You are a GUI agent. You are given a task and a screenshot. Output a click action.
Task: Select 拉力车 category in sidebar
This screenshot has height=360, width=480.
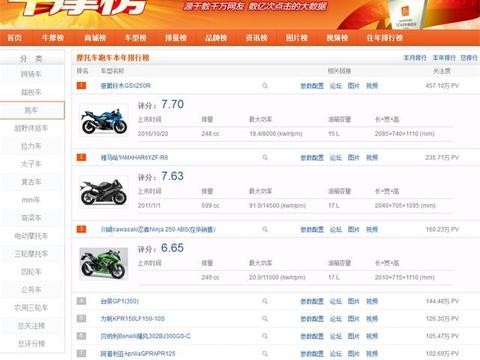tap(31, 146)
